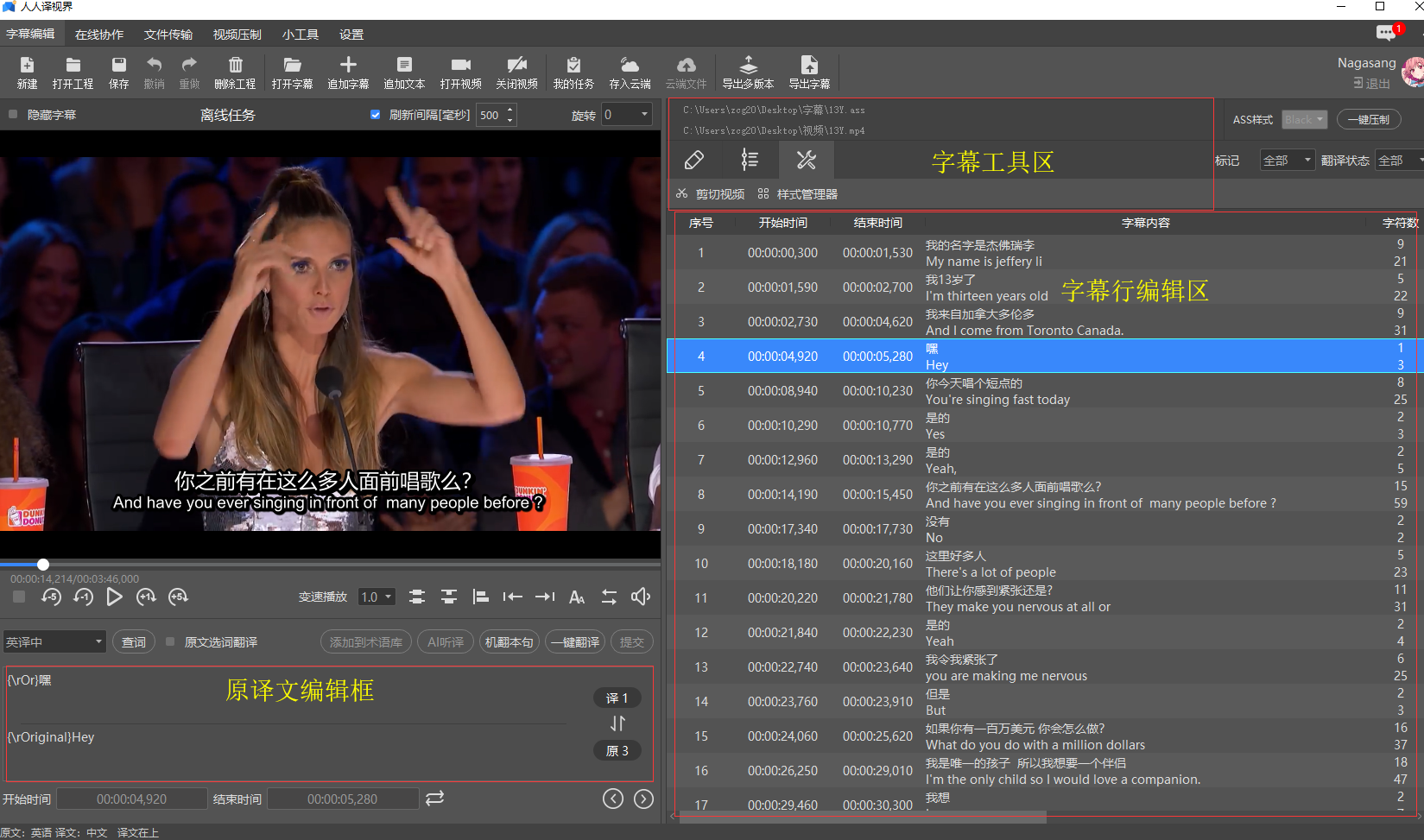Delete the project using 删除工程

tap(235, 73)
